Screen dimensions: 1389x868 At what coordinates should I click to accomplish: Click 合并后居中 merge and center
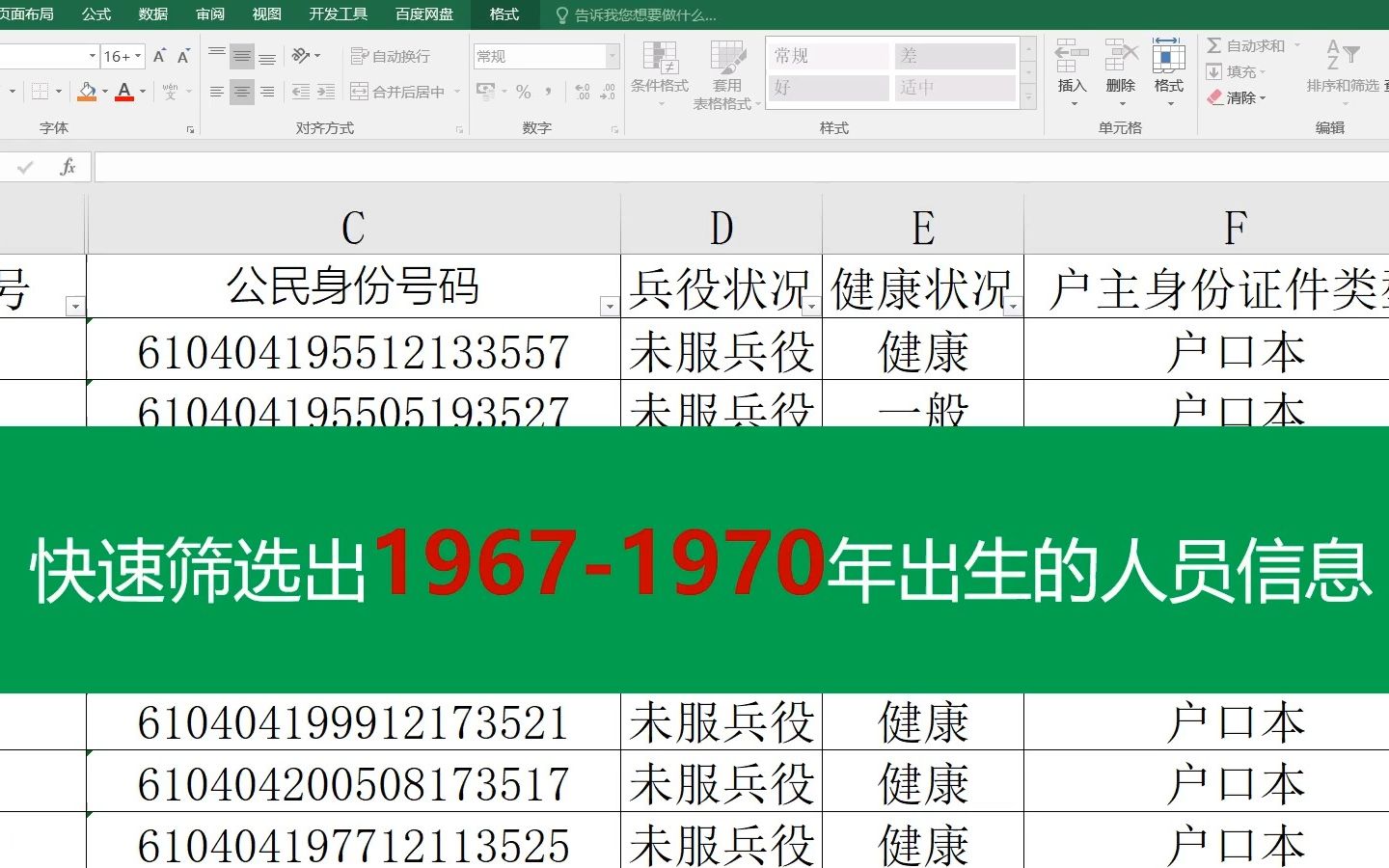[397, 92]
